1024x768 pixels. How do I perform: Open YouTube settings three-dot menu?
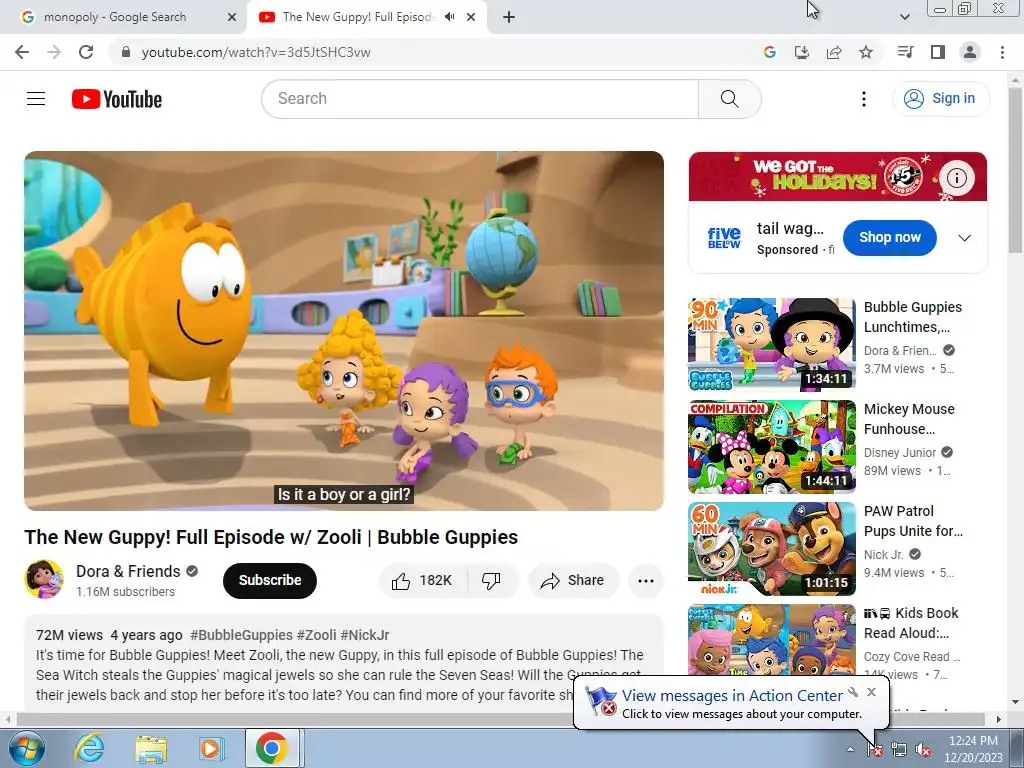pyautogui.click(x=864, y=99)
